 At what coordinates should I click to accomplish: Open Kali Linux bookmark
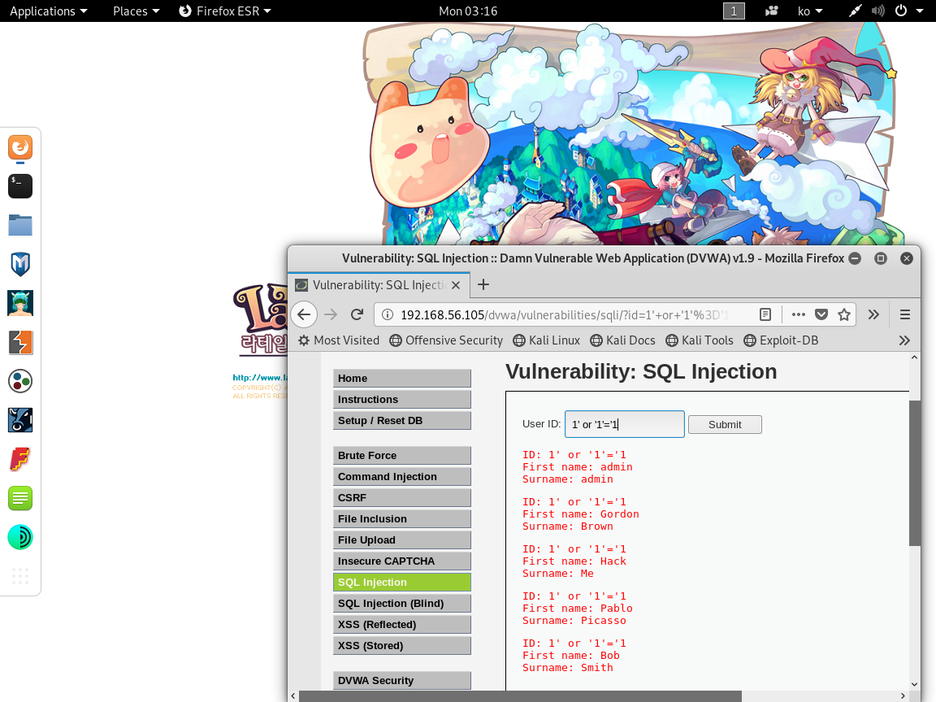pos(546,340)
